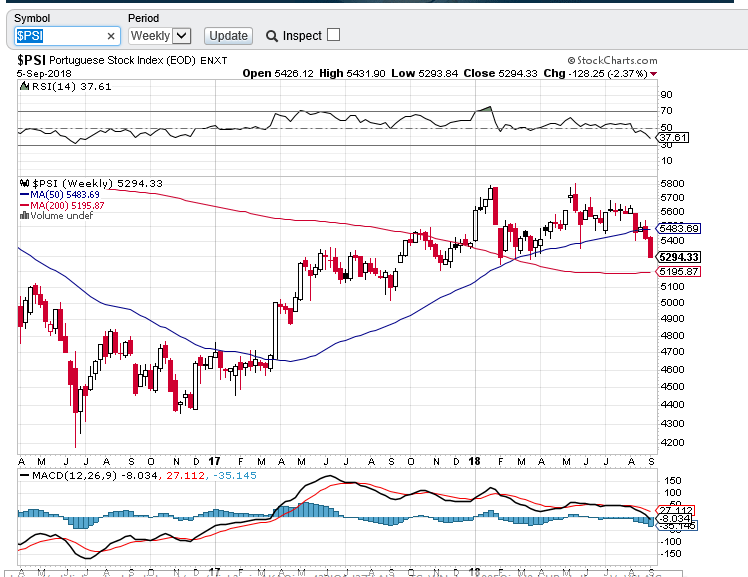Click the Close 5294.33 value in header
This screenshot has width=748, height=577.
(500, 73)
